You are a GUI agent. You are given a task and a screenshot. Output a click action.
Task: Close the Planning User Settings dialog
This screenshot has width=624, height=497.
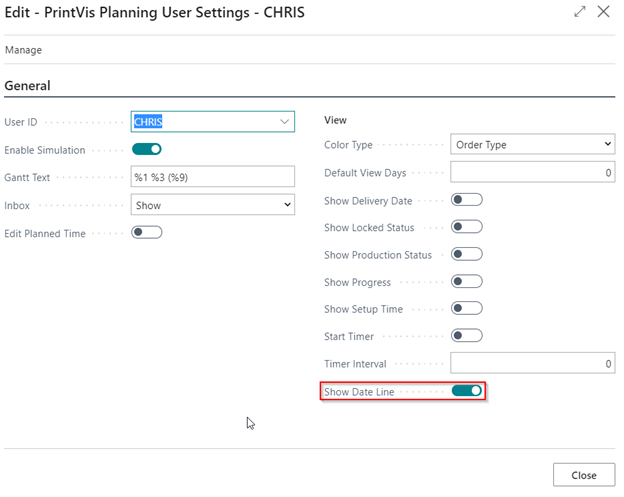click(x=603, y=12)
